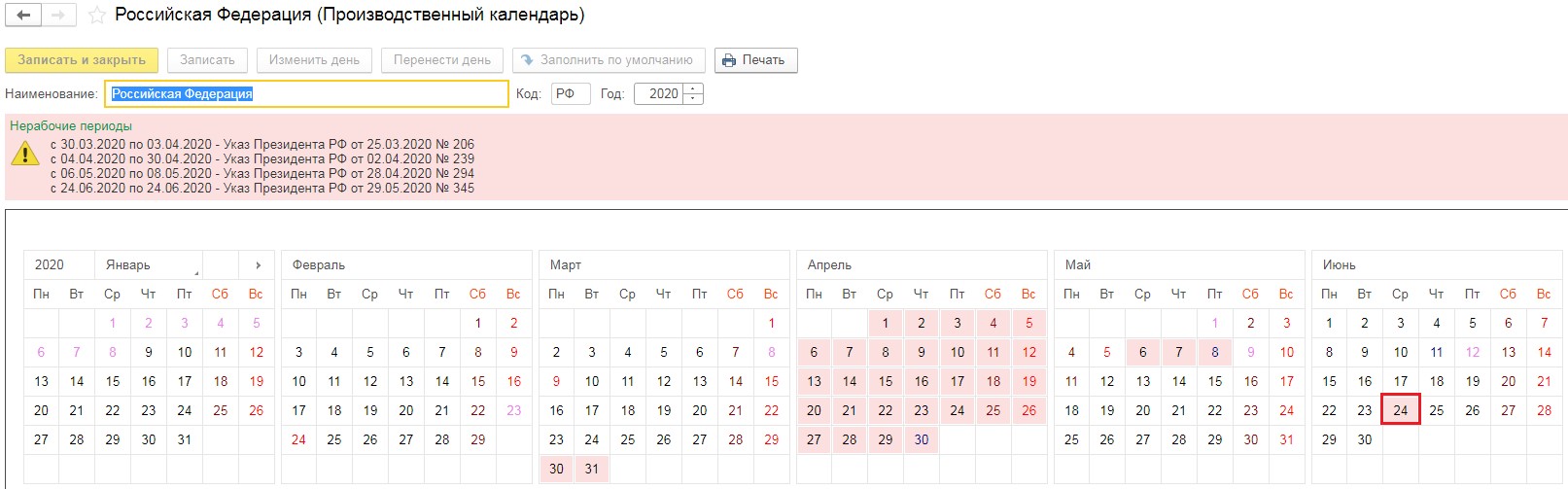Click the forward navigation arrow
The width and height of the screenshot is (1568, 489).
[x=58, y=16]
